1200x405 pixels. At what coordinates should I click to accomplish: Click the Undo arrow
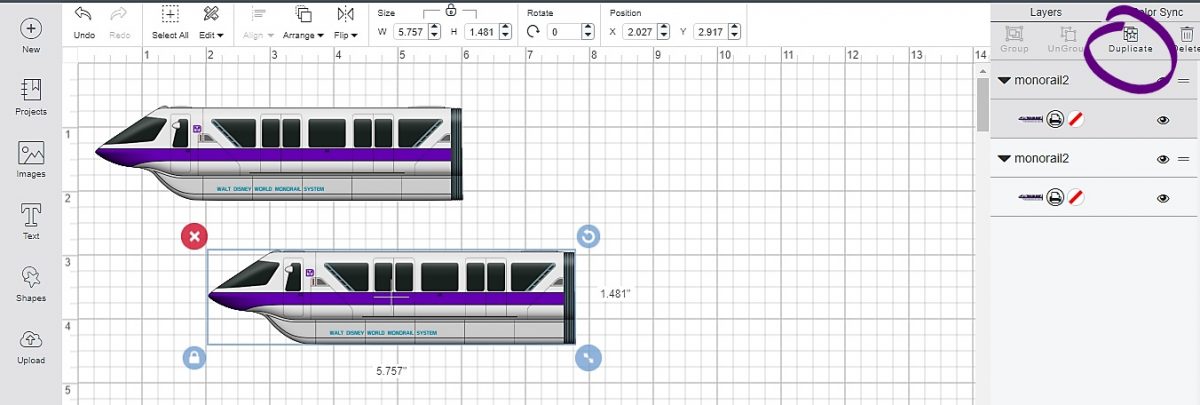[x=83, y=14]
